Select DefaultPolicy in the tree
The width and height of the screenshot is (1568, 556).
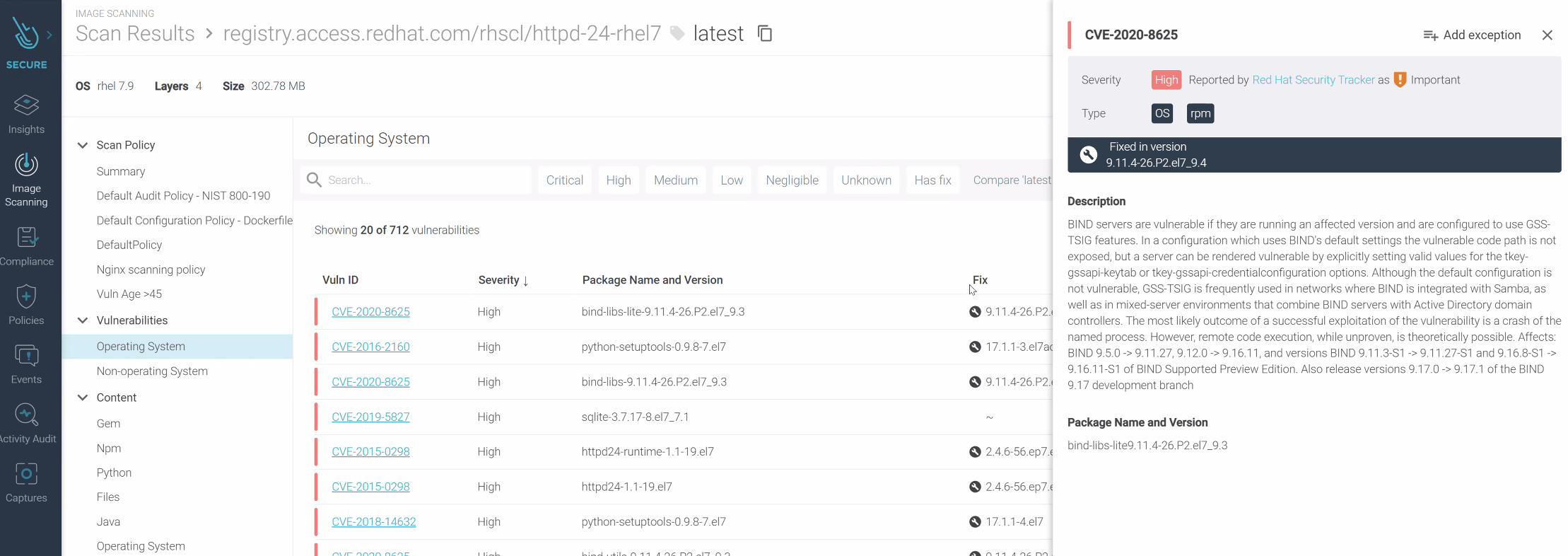(x=129, y=245)
